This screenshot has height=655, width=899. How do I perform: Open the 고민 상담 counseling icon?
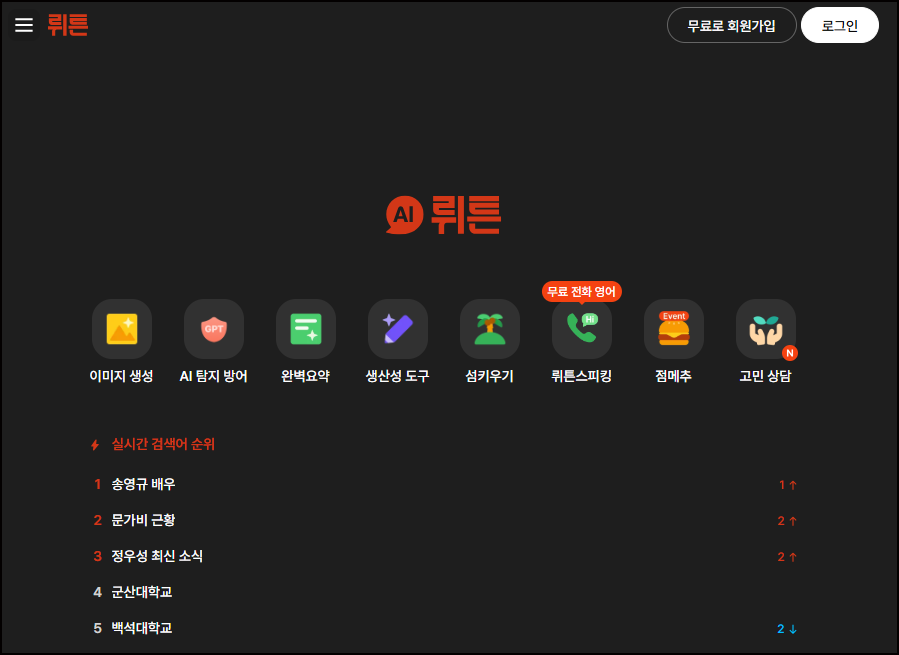pos(765,328)
